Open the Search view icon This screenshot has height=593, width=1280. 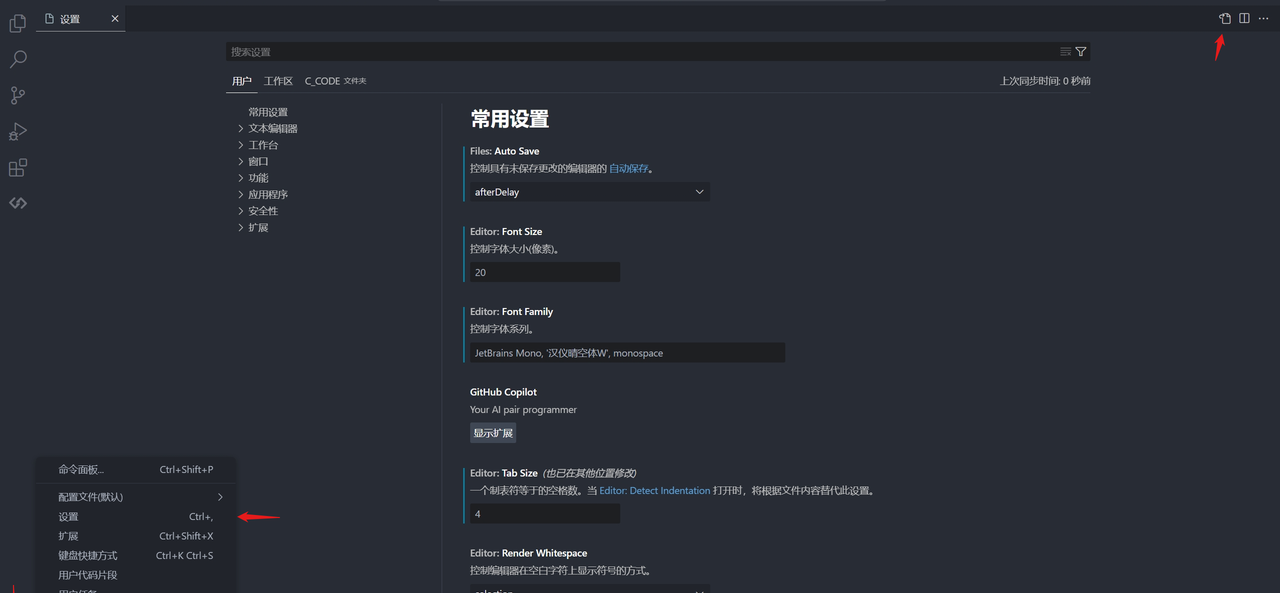pos(18,59)
